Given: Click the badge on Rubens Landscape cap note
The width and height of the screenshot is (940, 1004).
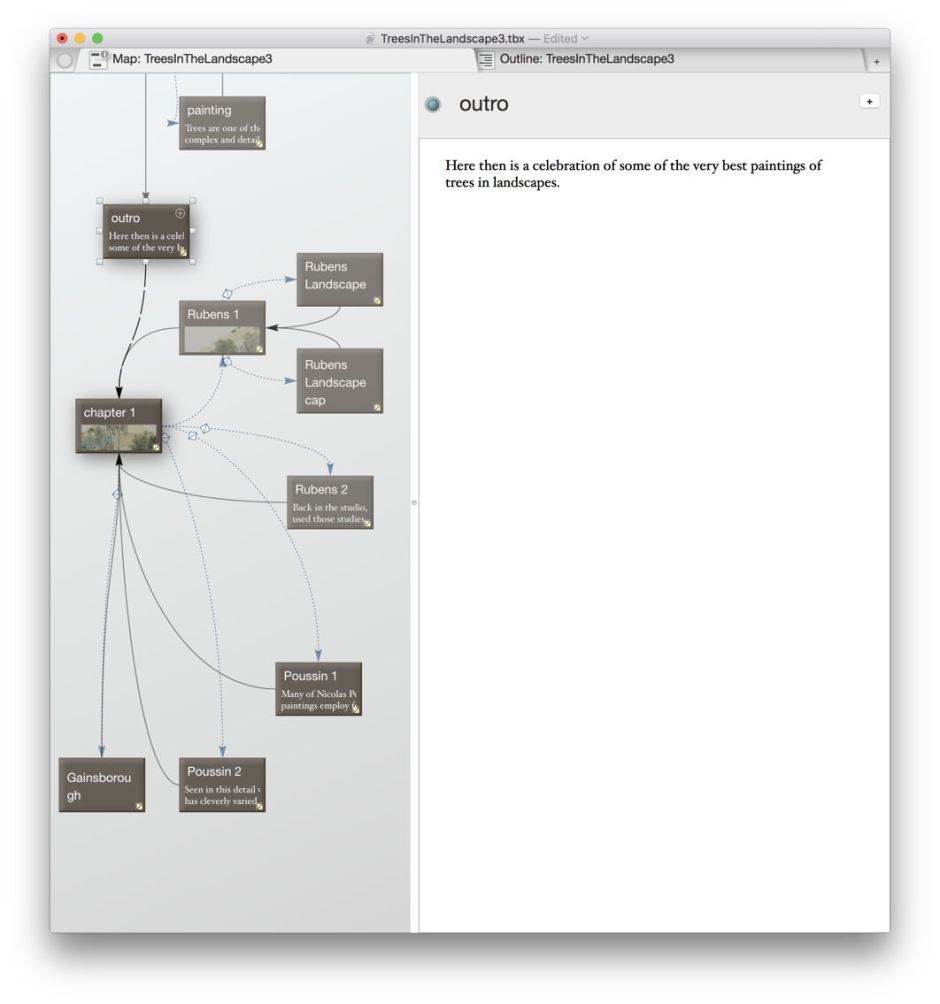Looking at the screenshot, I should click(377, 407).
